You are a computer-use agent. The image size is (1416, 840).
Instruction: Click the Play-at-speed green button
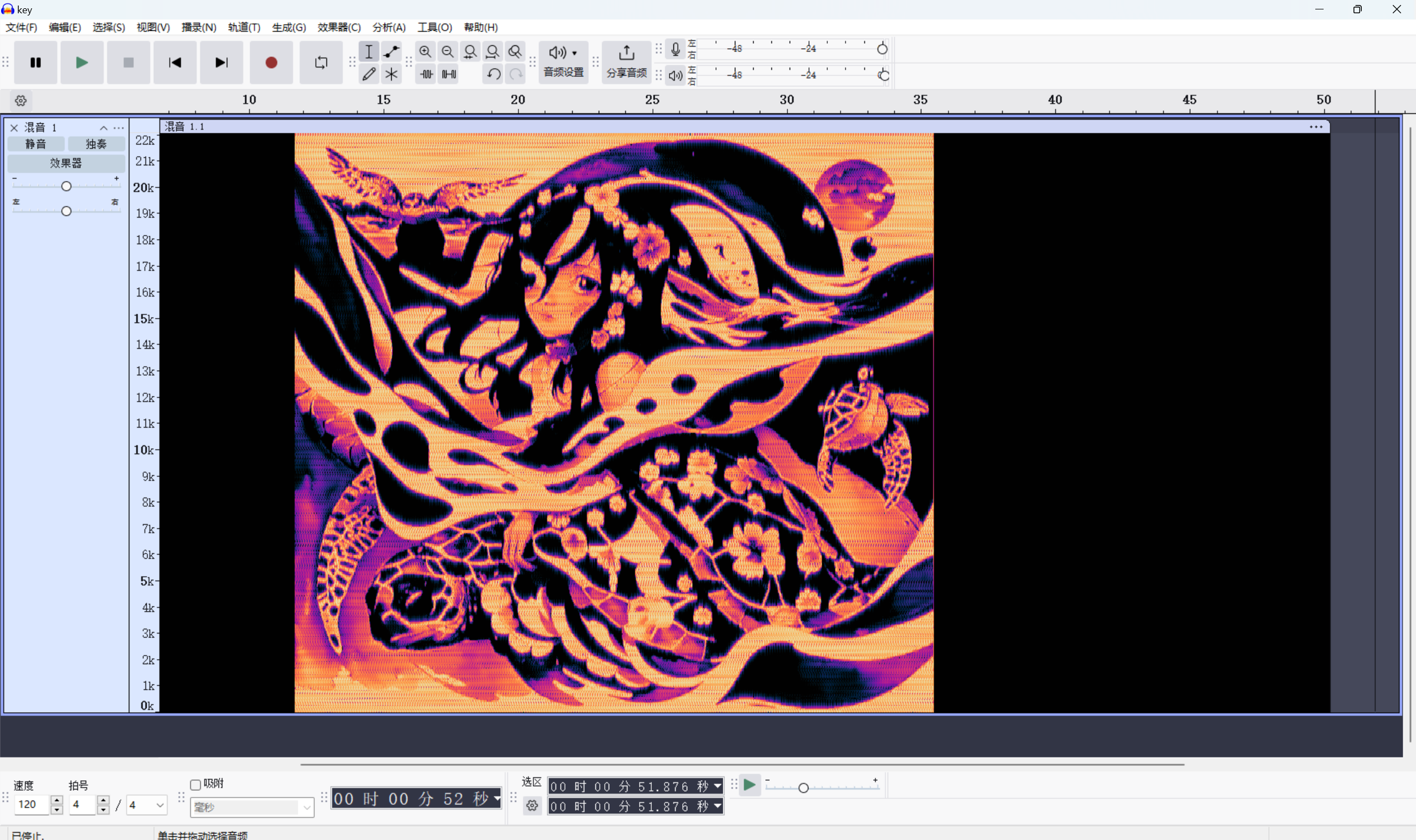tap(749, 785)
